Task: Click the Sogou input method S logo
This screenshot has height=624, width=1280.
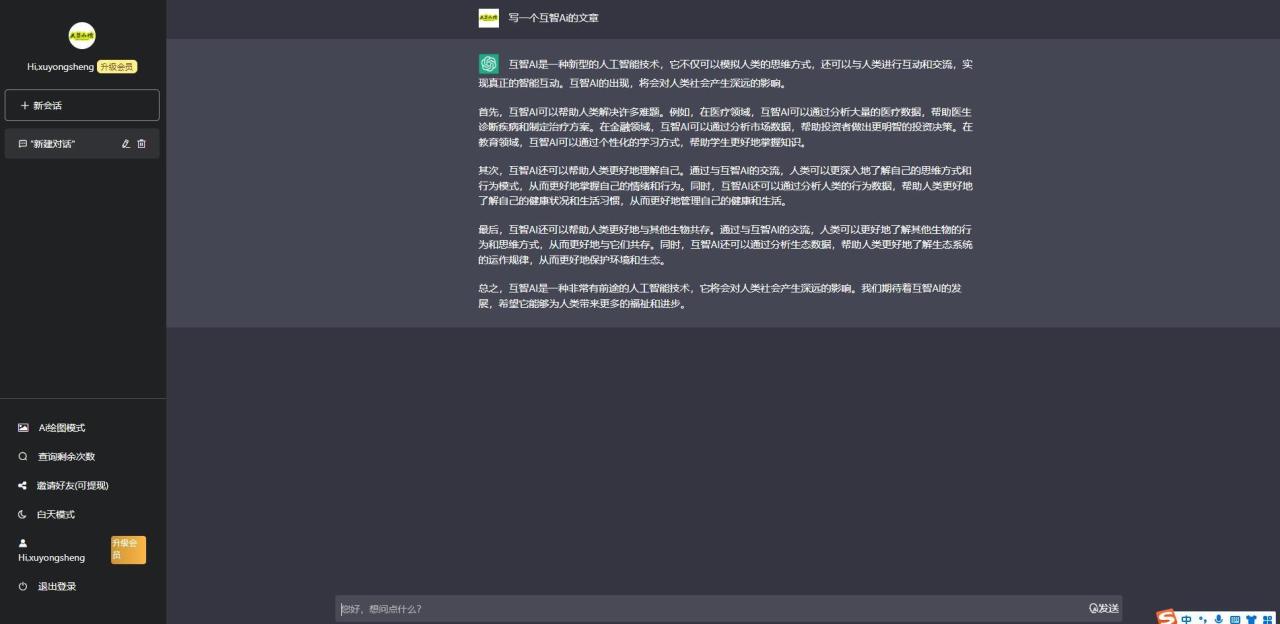Action: coord(1167,618)
